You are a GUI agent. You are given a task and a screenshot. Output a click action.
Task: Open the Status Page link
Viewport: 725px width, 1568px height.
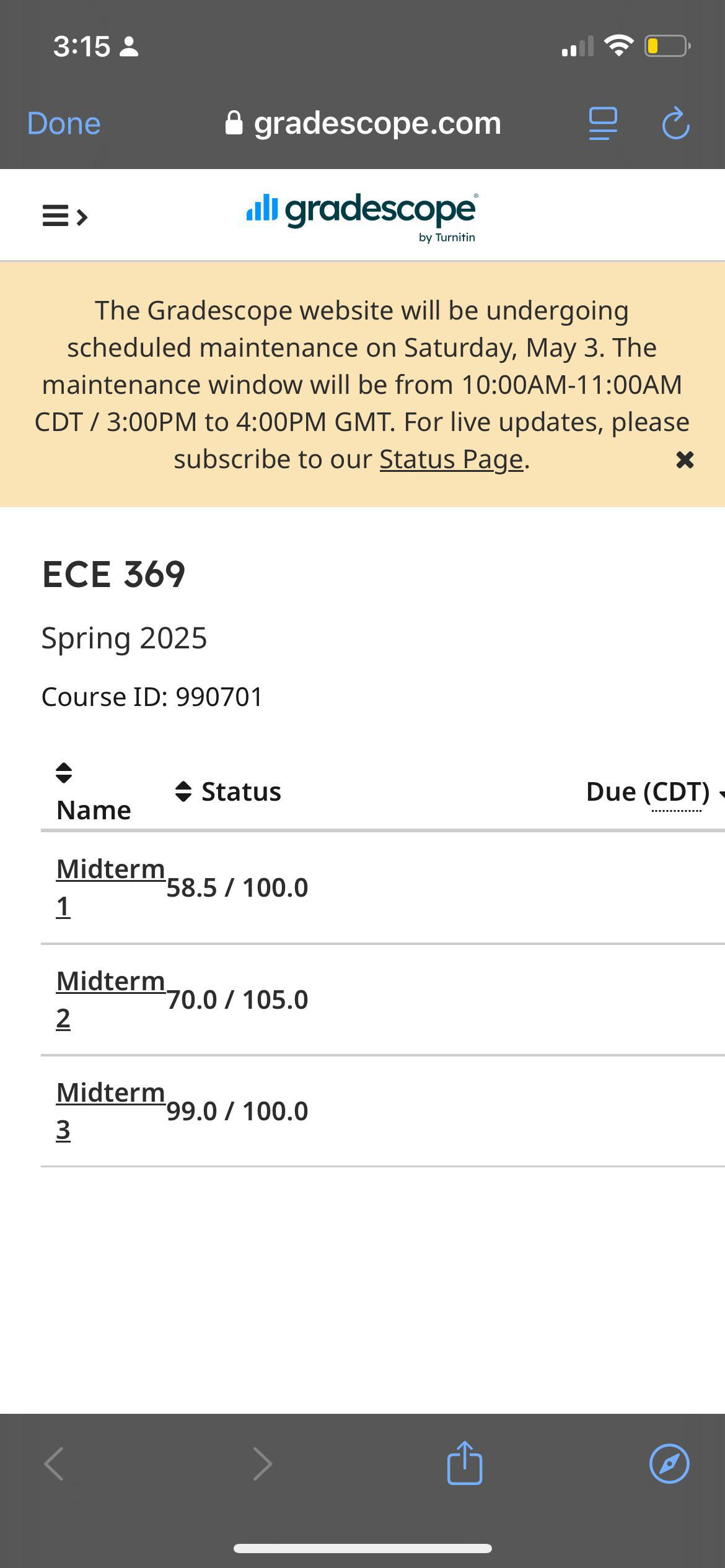click(451, 460)
